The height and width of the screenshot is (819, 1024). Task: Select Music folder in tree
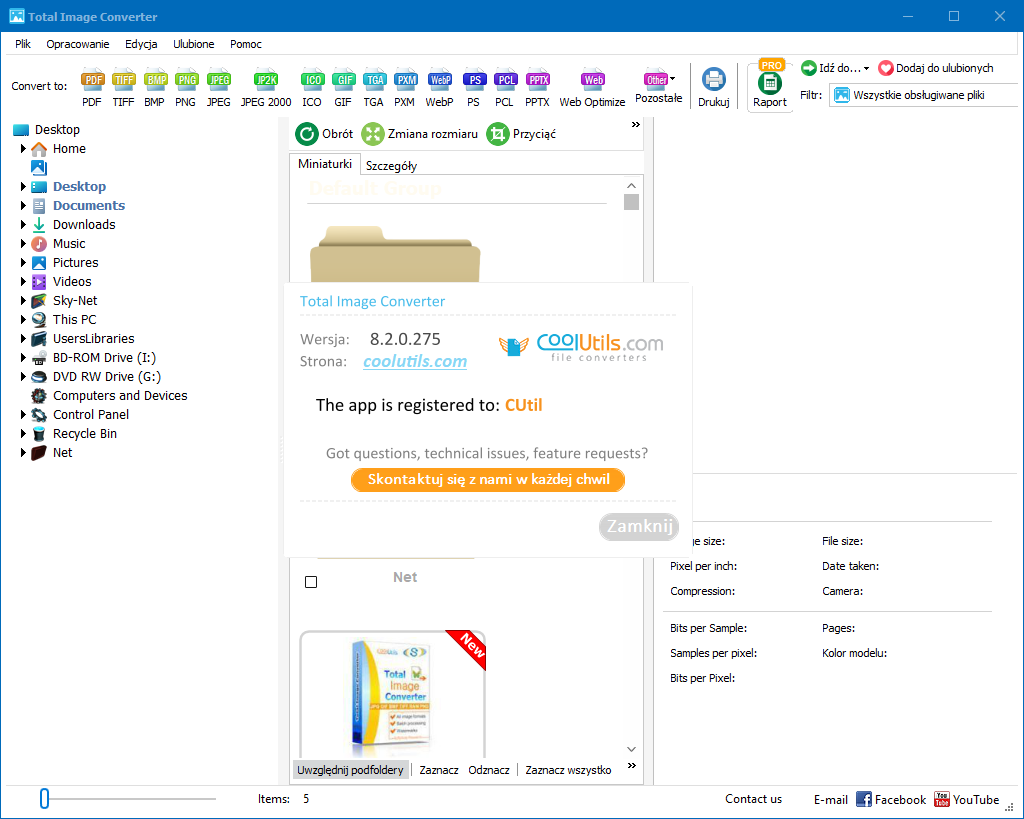click(x=69, y=244)
